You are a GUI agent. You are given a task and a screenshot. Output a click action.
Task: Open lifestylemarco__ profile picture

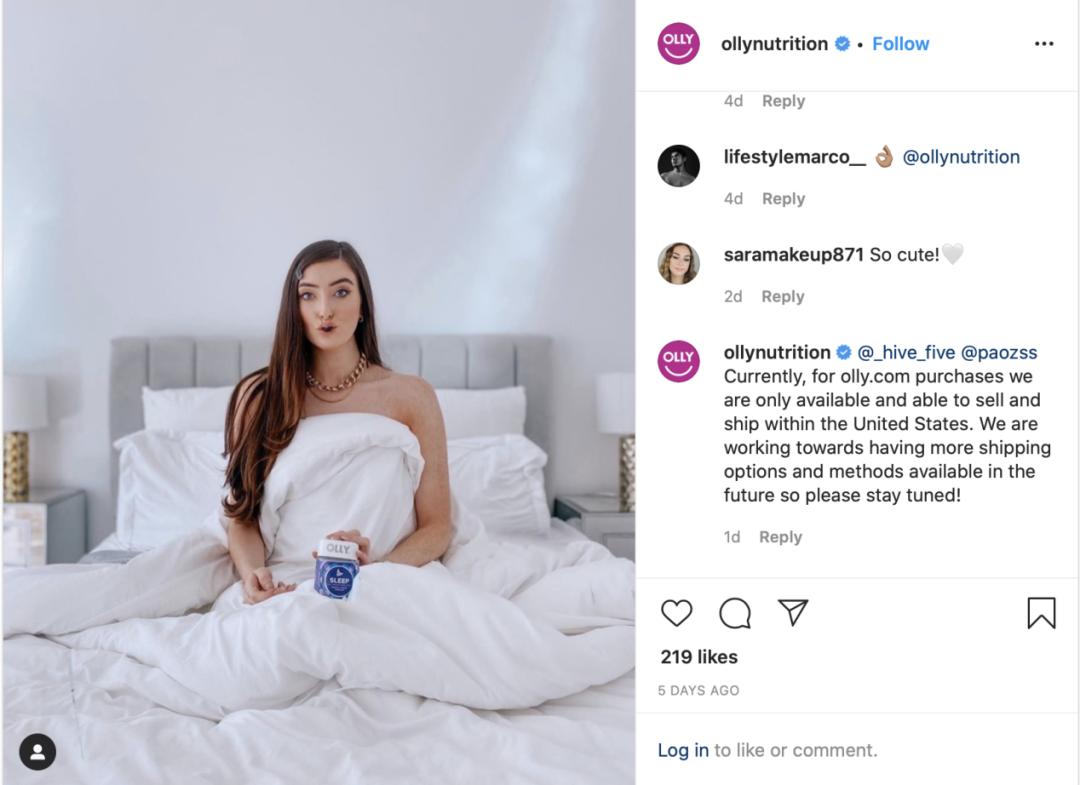tap(678, 166)
